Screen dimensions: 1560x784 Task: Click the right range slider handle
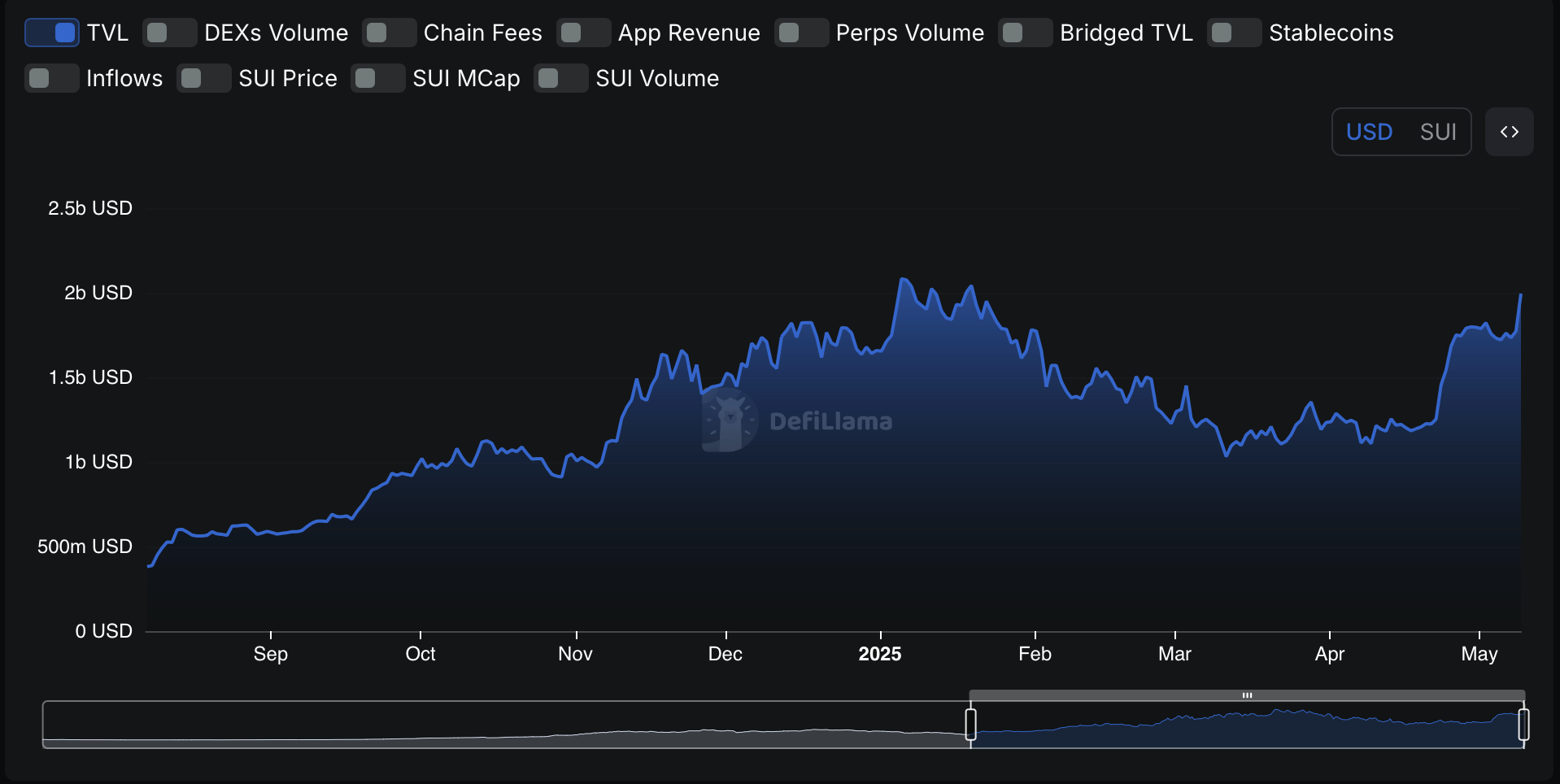point(1523,724)
